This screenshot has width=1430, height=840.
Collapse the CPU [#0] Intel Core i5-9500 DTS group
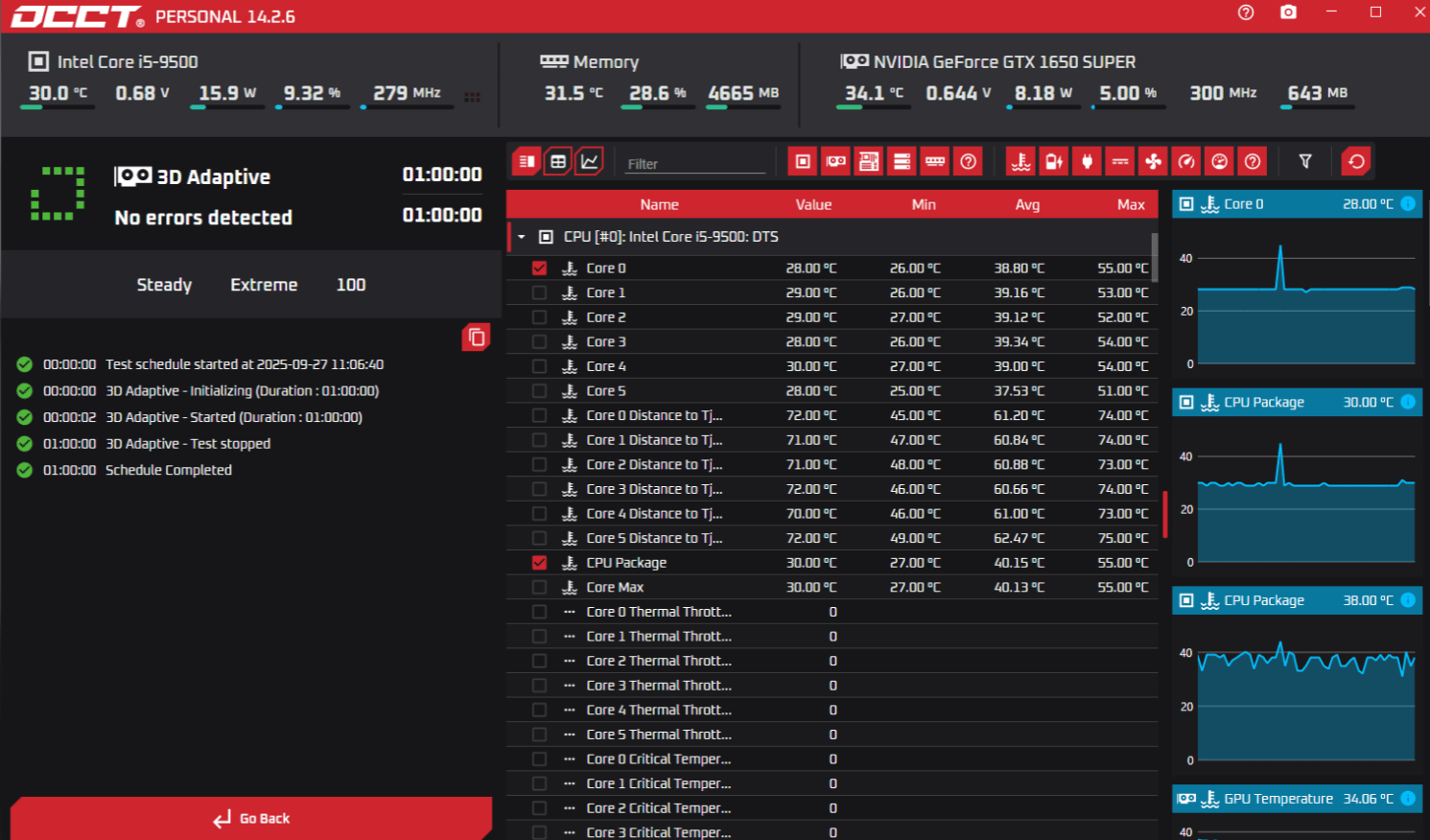pos(521,237)
